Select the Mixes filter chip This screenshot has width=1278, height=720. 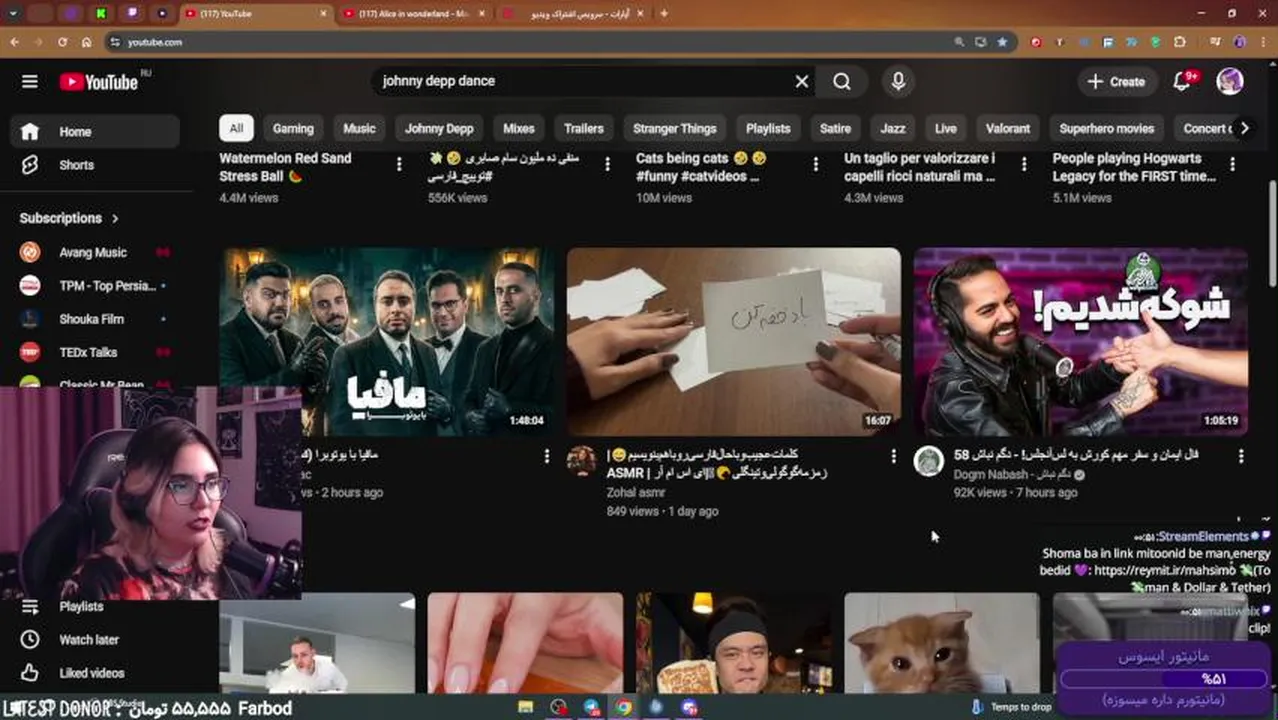point(518,128)
